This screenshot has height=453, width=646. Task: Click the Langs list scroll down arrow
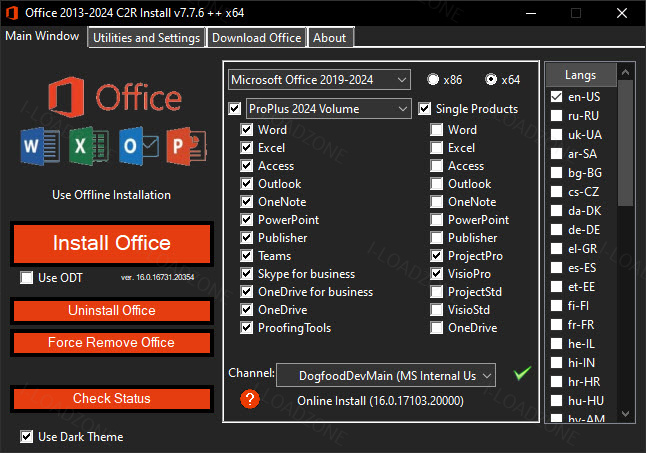tap(625, 414)
